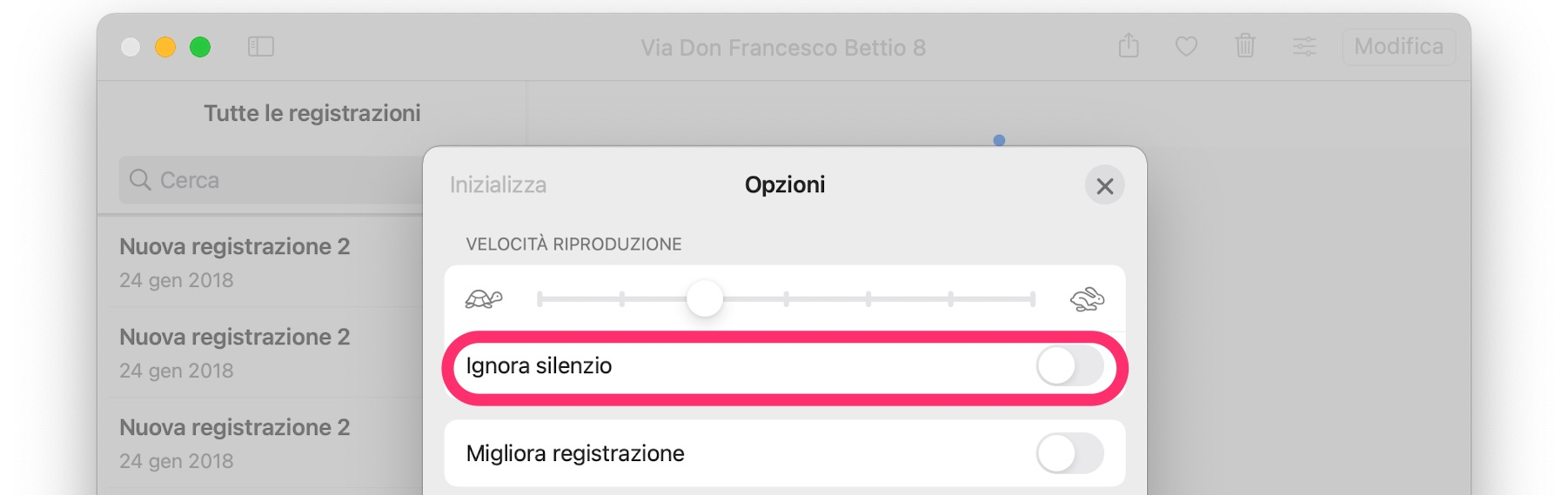Close the Opzioni popover
The image size is (1568, 495).
pyautogui.click(x=1105, y=186)
